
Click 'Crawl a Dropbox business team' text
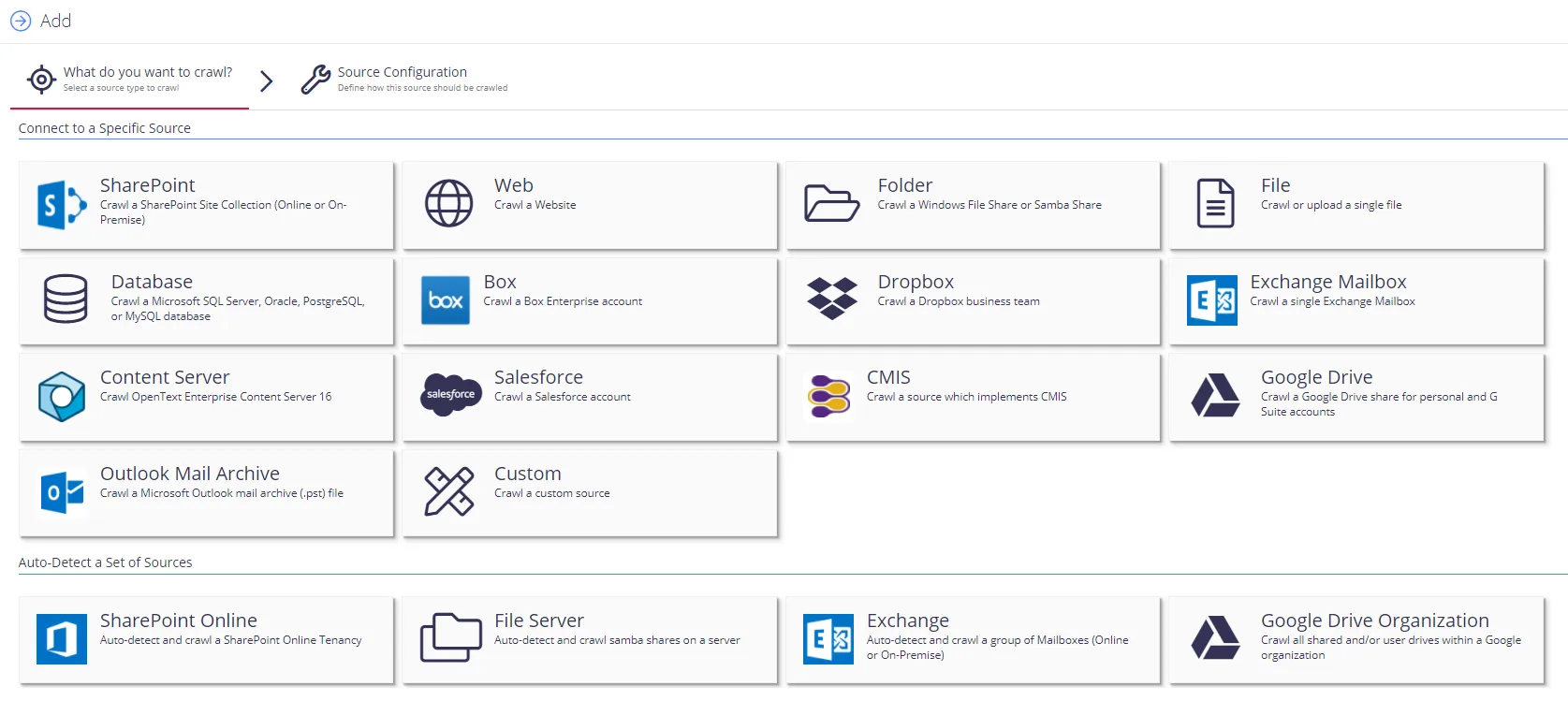pos(959,301)
